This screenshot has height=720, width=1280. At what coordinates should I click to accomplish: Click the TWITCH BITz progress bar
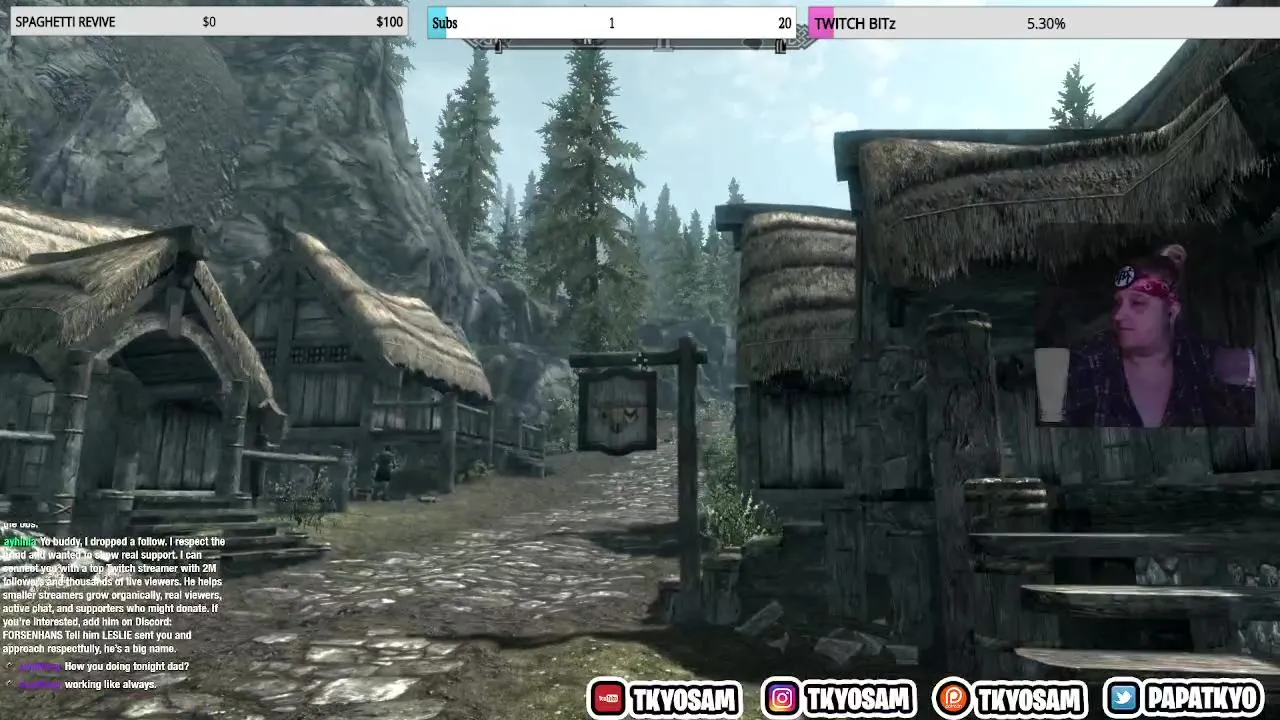tap(1044, 23)
